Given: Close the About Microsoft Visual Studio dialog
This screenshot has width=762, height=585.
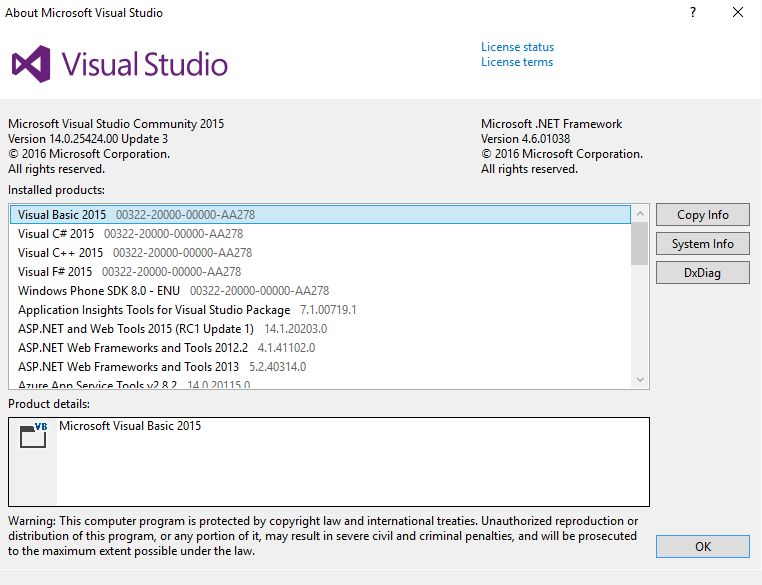Looking at the screenshot, I should click(x=738, y=12).
